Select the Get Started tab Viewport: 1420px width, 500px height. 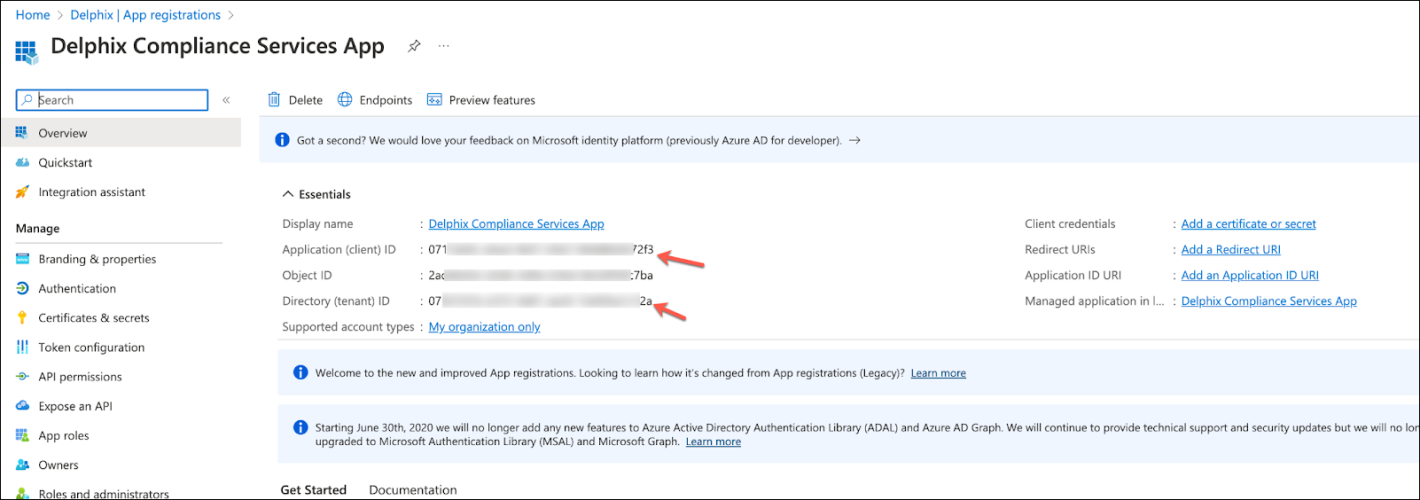click(313, 490)
